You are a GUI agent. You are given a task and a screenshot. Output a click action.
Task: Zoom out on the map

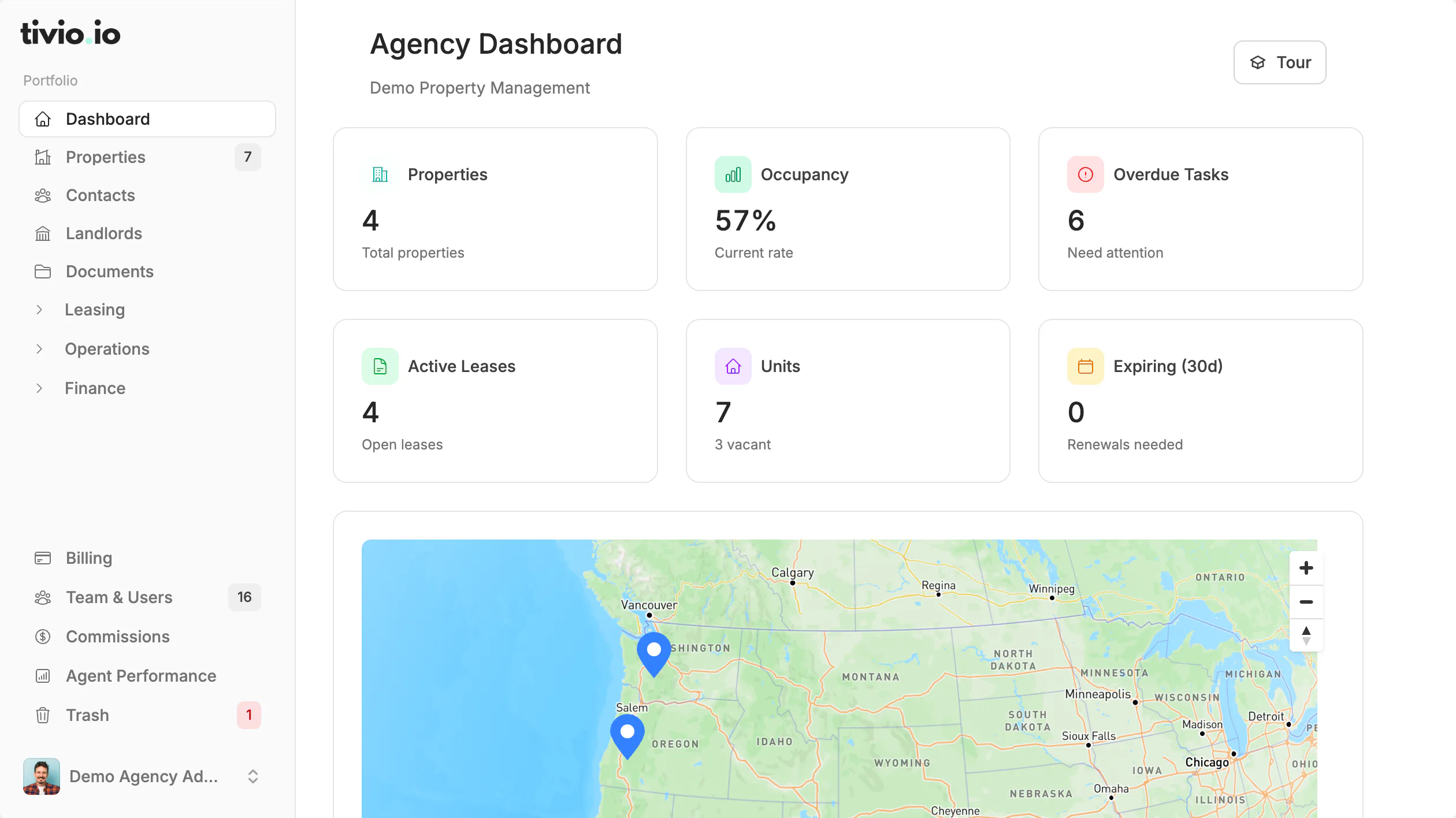[x=1306, y=601]
